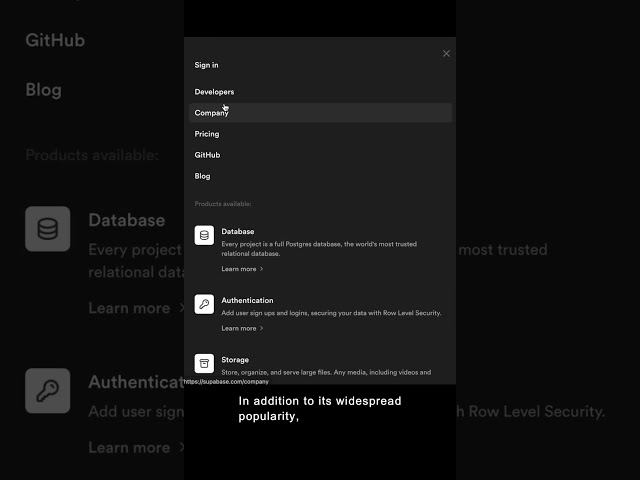
Task: Open the Sign in link
Action: point(206,65)
